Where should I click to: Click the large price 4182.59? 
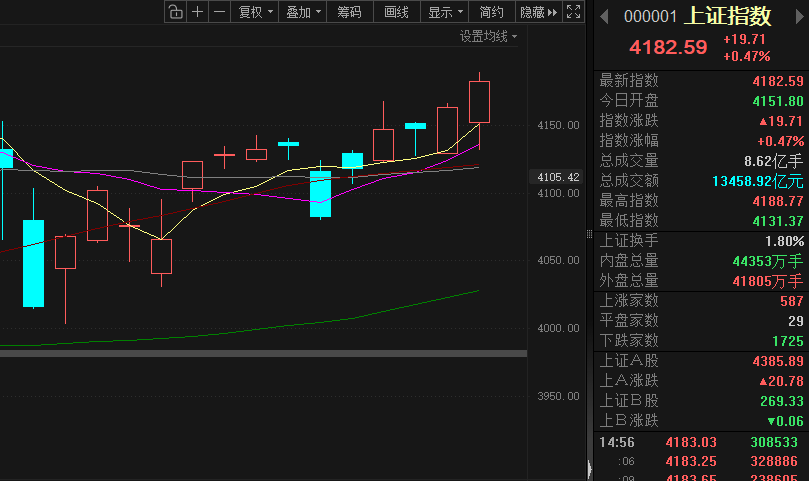point(668,47)
